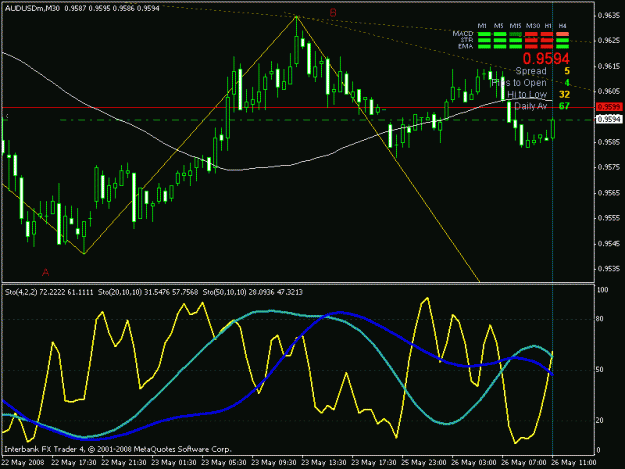This screenshot has height=469, width=625.
Task: Click the '23 May 13:30' time axis label
Action: click(324, 463)
